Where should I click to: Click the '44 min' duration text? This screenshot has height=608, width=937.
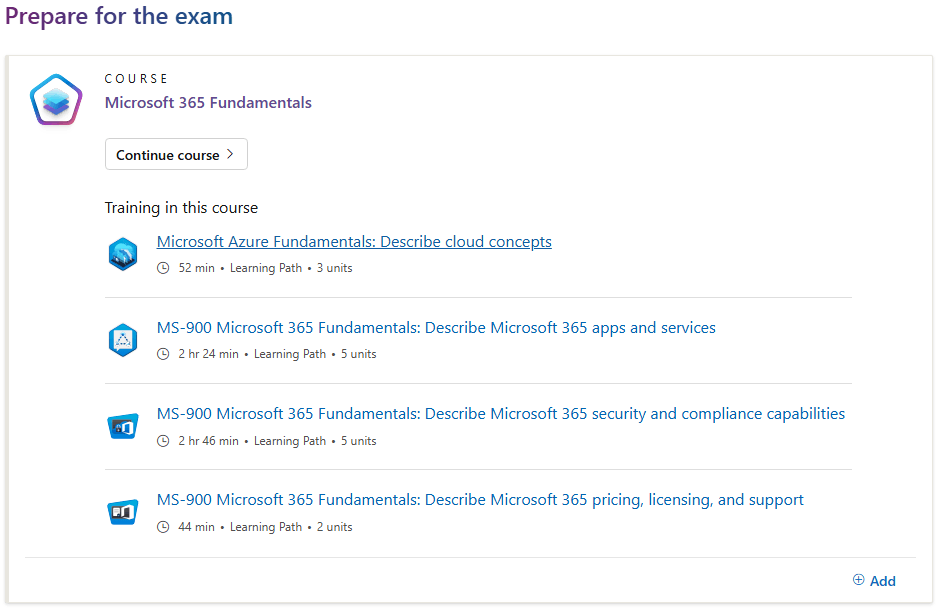[x=197, y=527]
